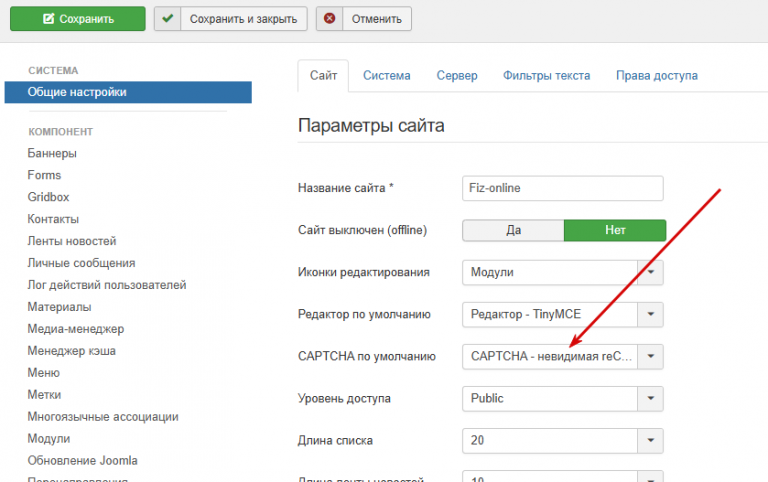The image size is (768, 482).
Task: Click the Название сайта * label
Action: 346,188
